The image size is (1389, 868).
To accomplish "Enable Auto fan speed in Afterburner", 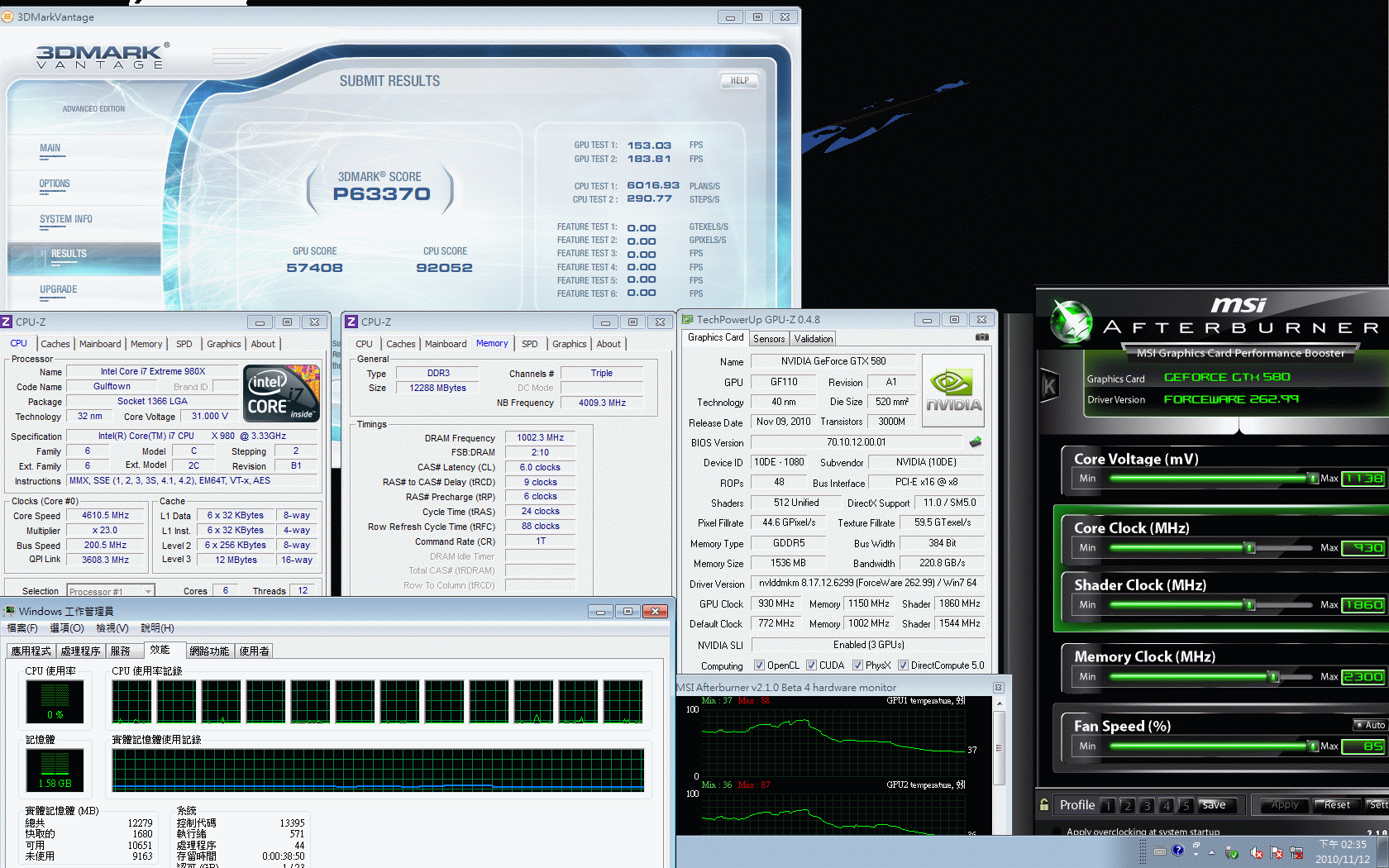I will pos(1369,725).
